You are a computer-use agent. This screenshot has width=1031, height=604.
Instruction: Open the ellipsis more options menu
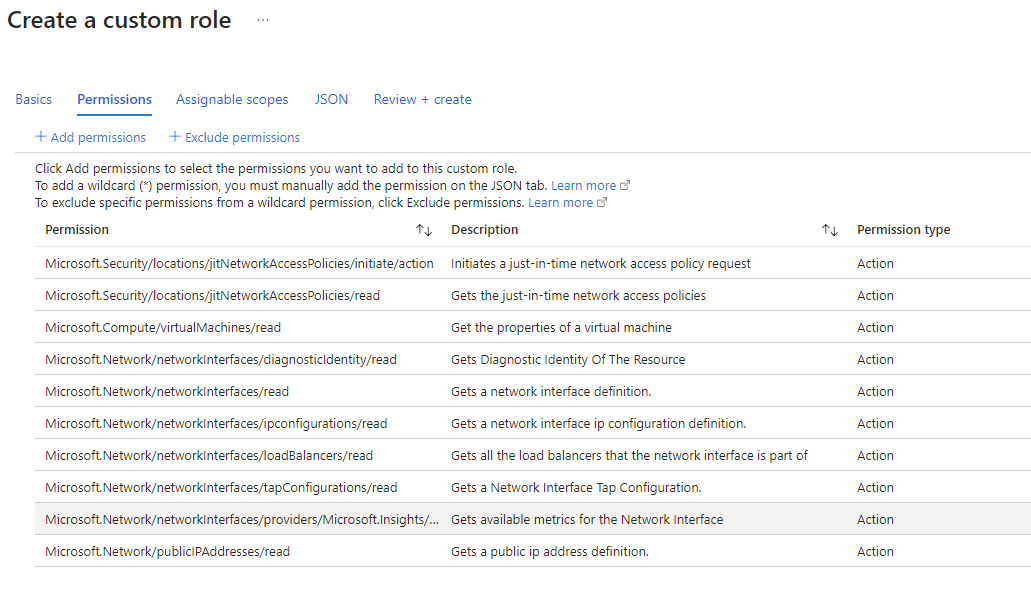[x=263, y=20]
